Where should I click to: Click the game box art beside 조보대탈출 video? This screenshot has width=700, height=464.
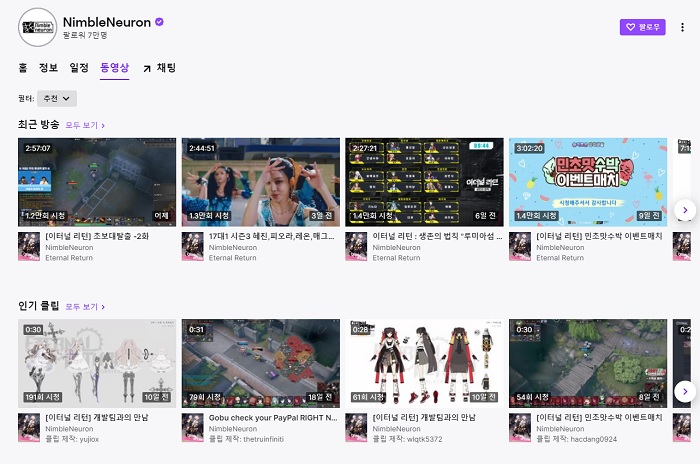coord(29,247)
